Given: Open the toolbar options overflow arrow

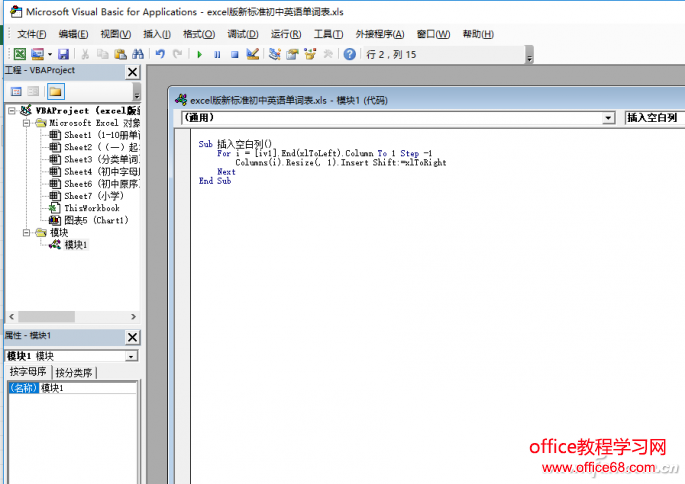Looking at the screenshot, I should click(529, 55).
